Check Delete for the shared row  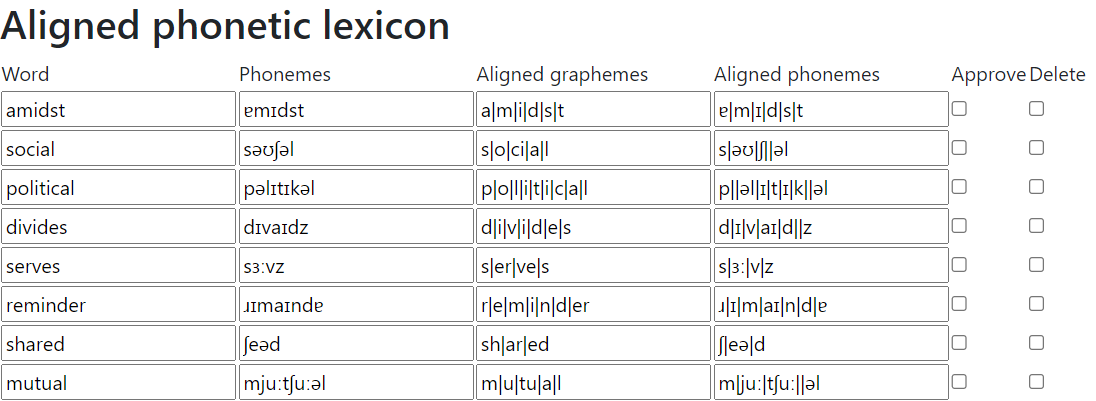[1036, 343]
